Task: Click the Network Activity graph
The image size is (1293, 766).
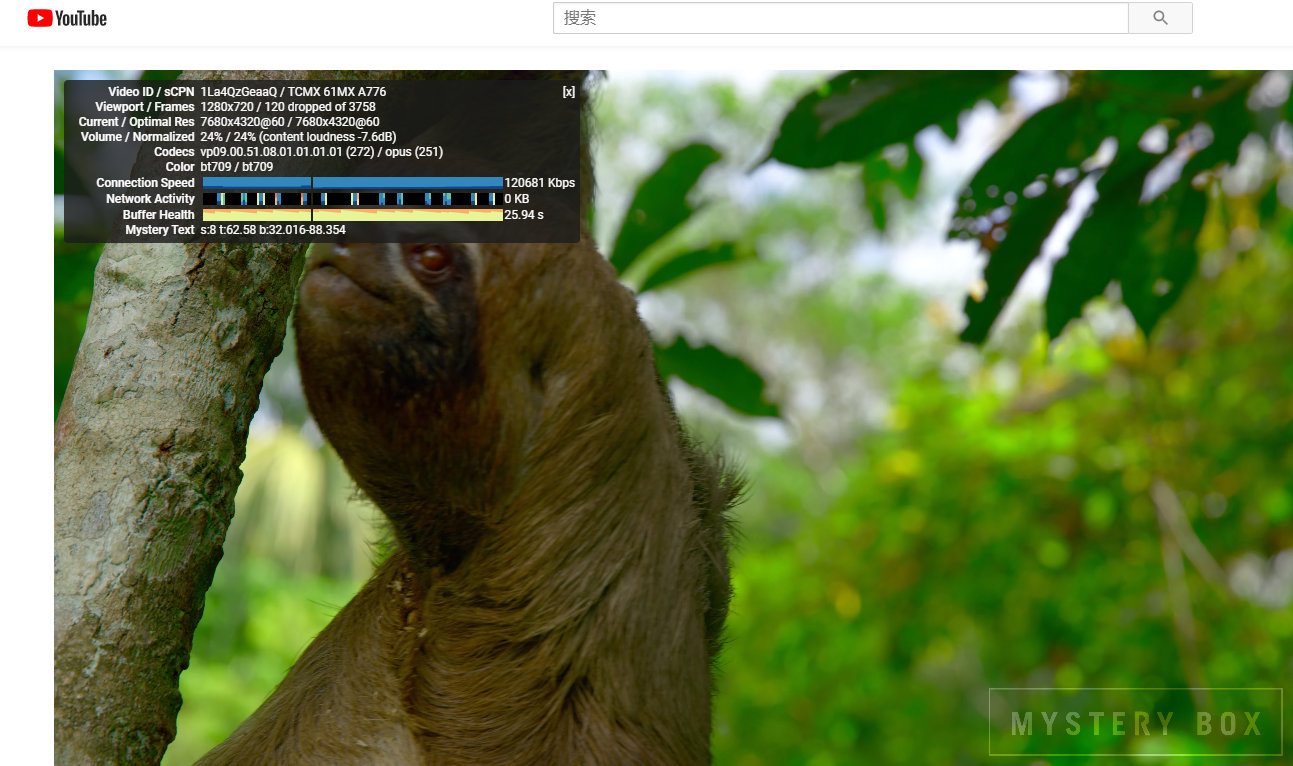Action: pyautogui.click(x=352, y=199)
